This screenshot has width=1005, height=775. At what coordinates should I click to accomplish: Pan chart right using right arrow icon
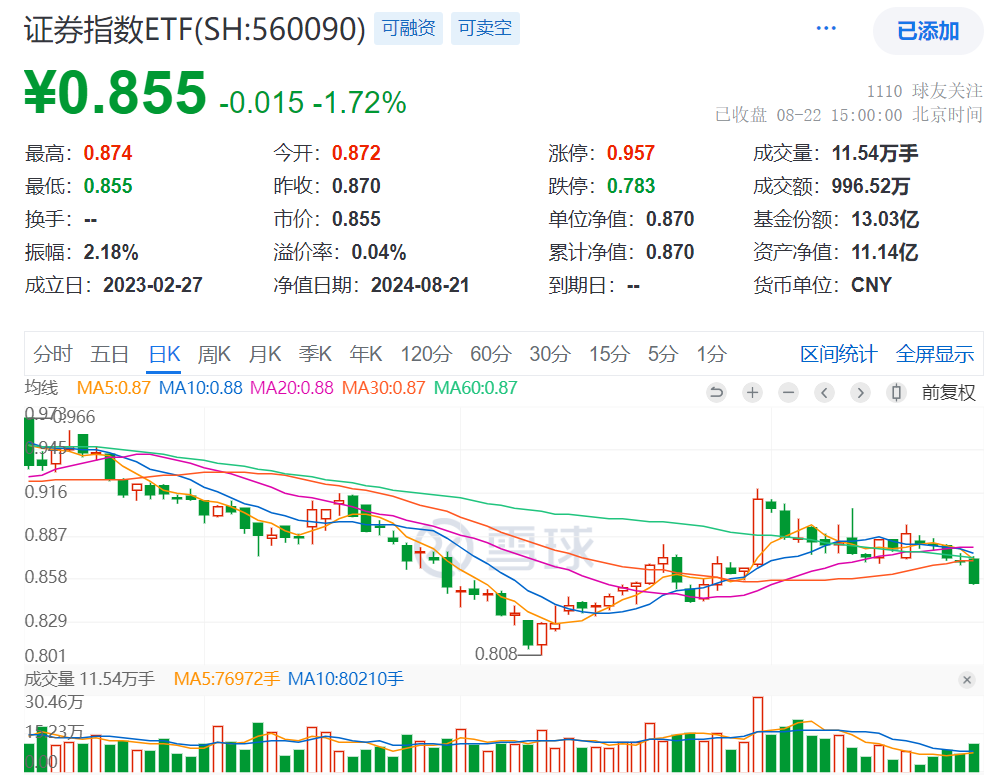click(x=860, y=393)
